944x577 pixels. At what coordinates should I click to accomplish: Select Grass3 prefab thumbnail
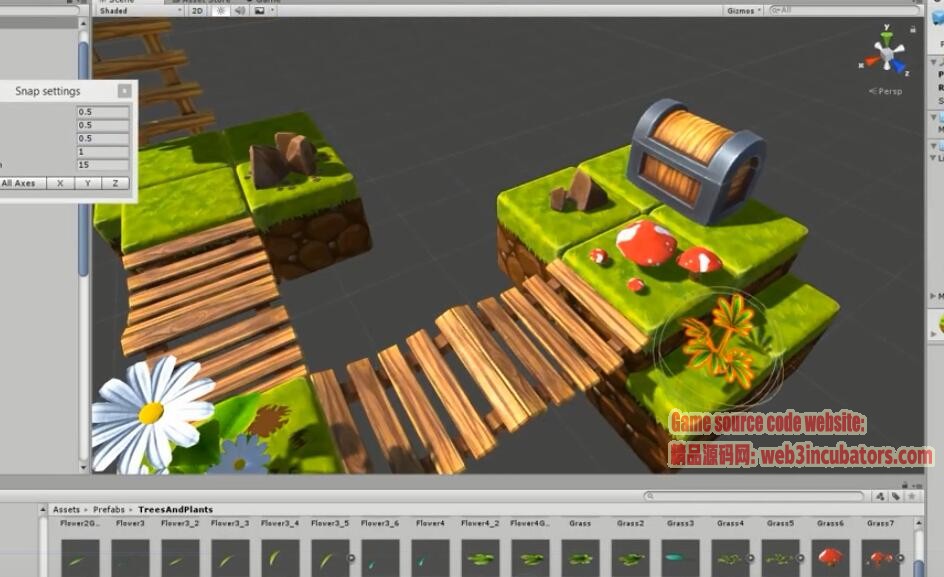pos(680,558)
